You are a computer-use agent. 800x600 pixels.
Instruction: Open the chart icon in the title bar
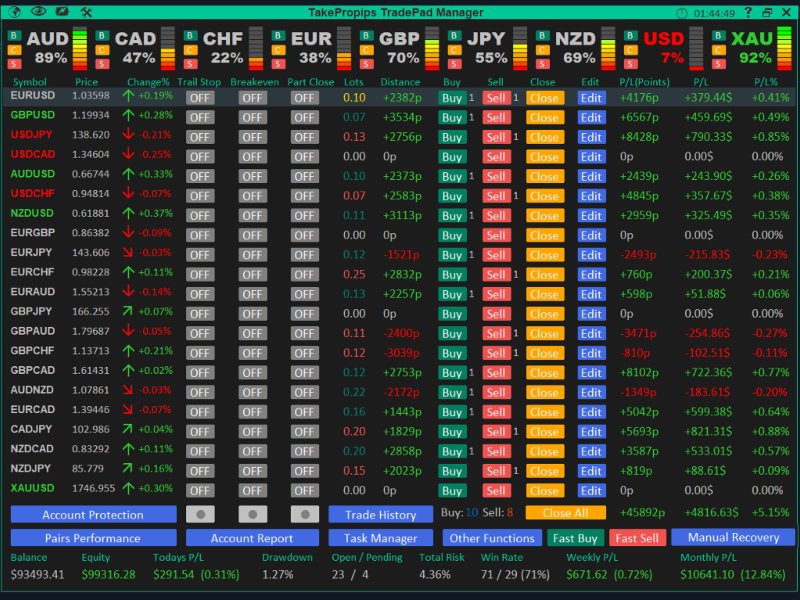62,11
